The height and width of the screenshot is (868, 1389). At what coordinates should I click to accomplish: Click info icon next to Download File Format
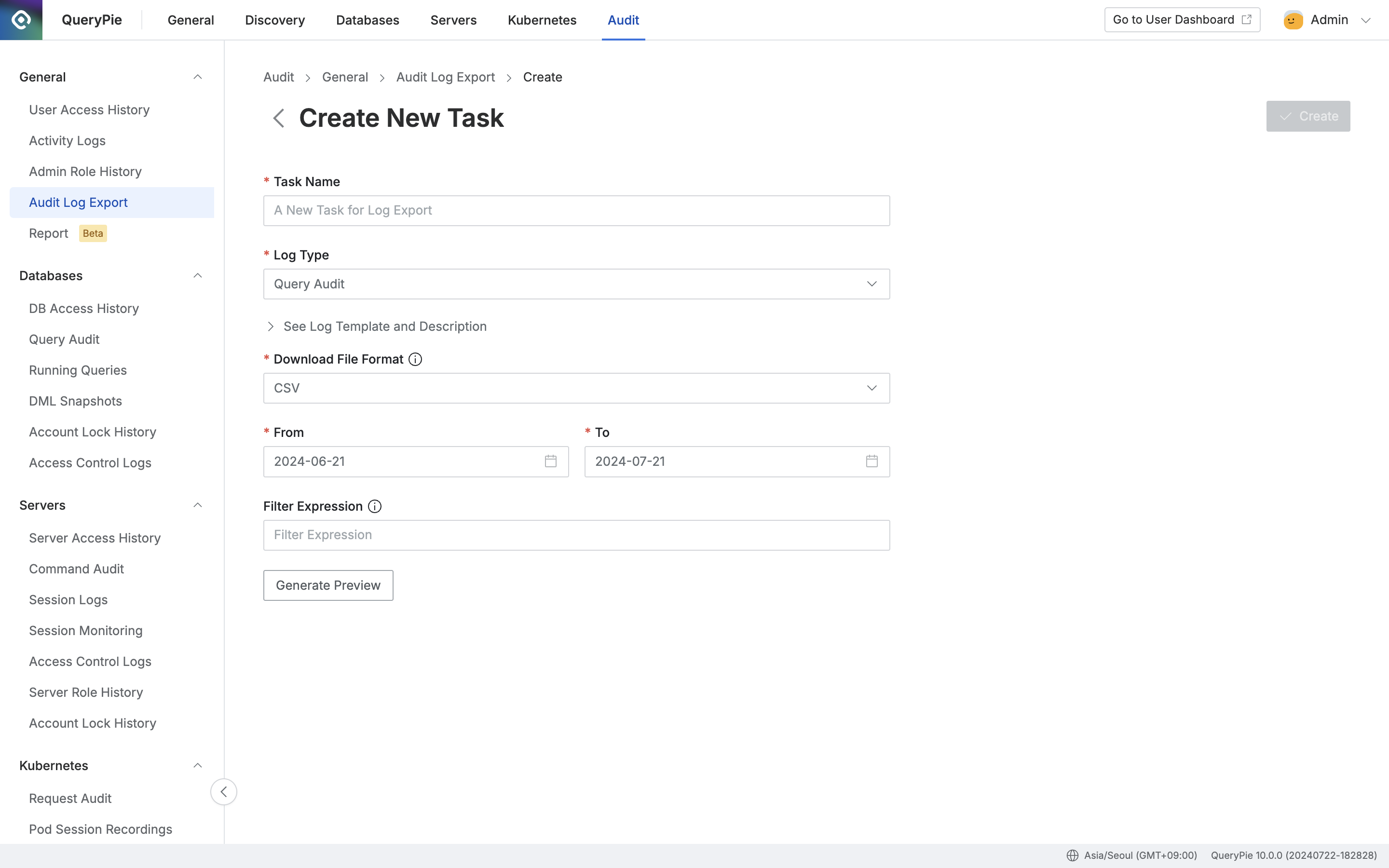pyautogui.click(x=416, y=359)
